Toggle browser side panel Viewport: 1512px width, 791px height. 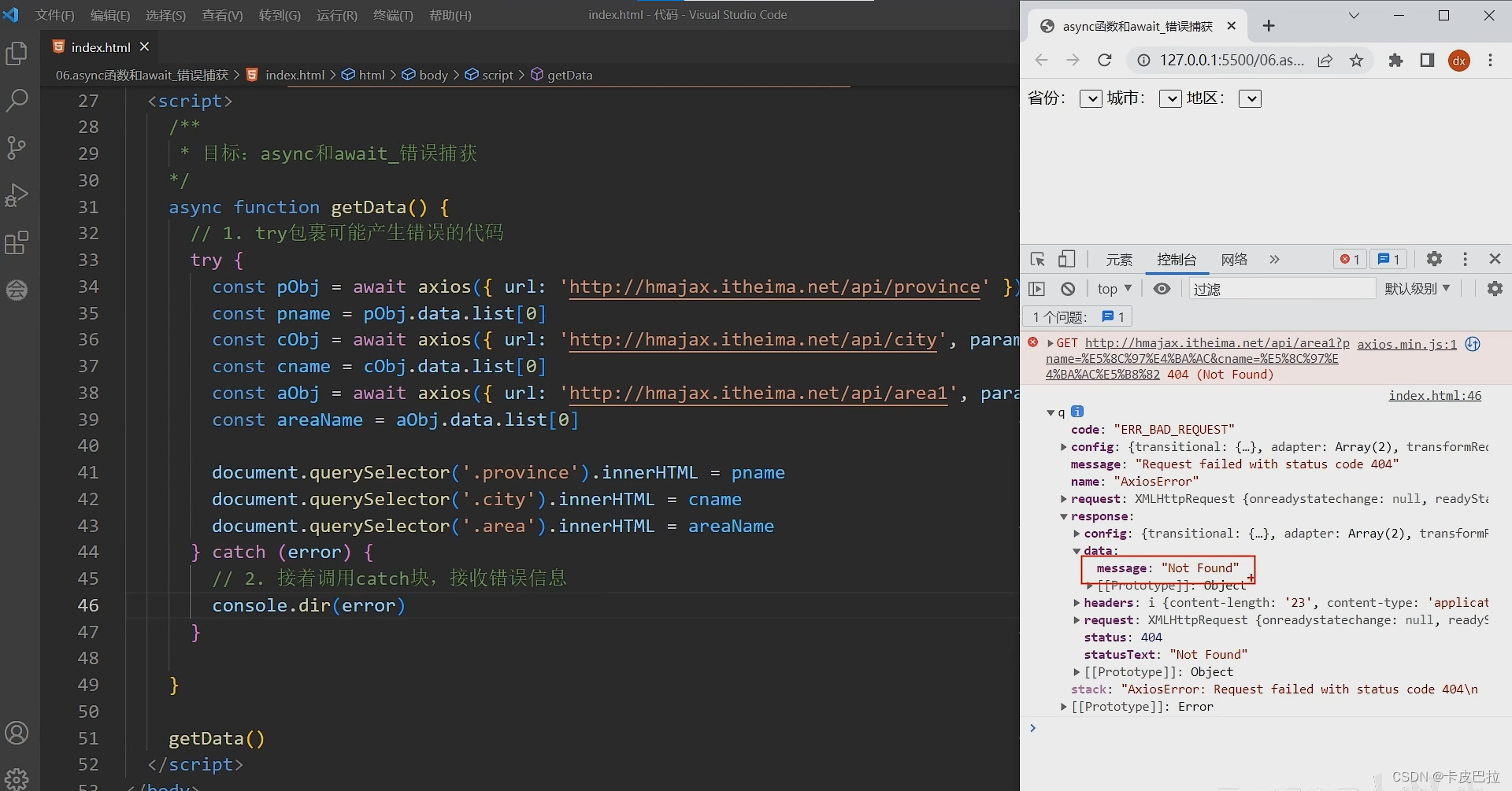[x=1427, y=61]
